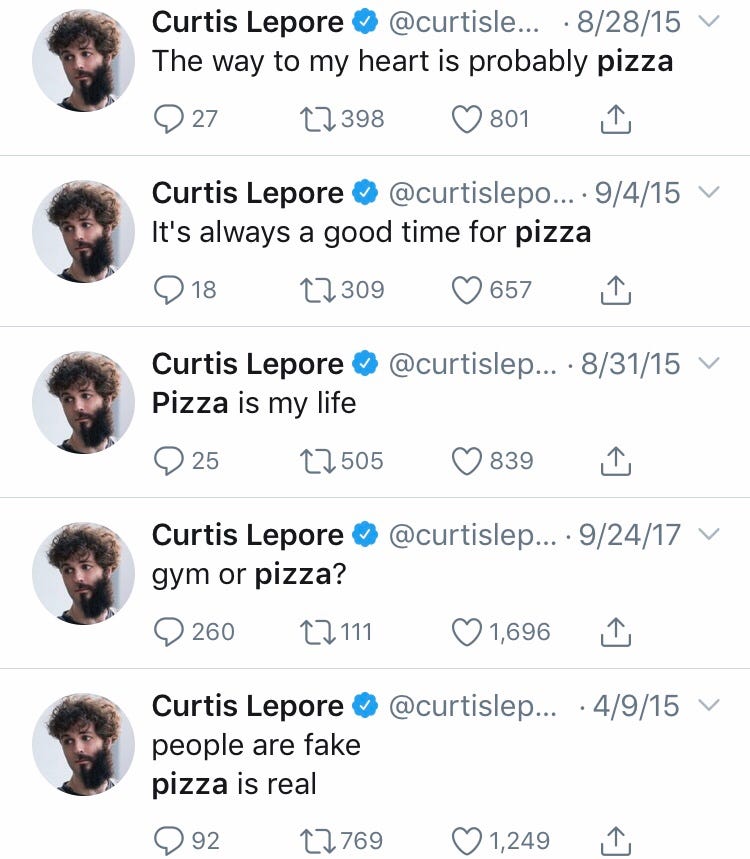Screen dimensions: 750x859
Task: Tap the @curtislep handle on the 8/31/15 tweet
Action: [470, 364]
